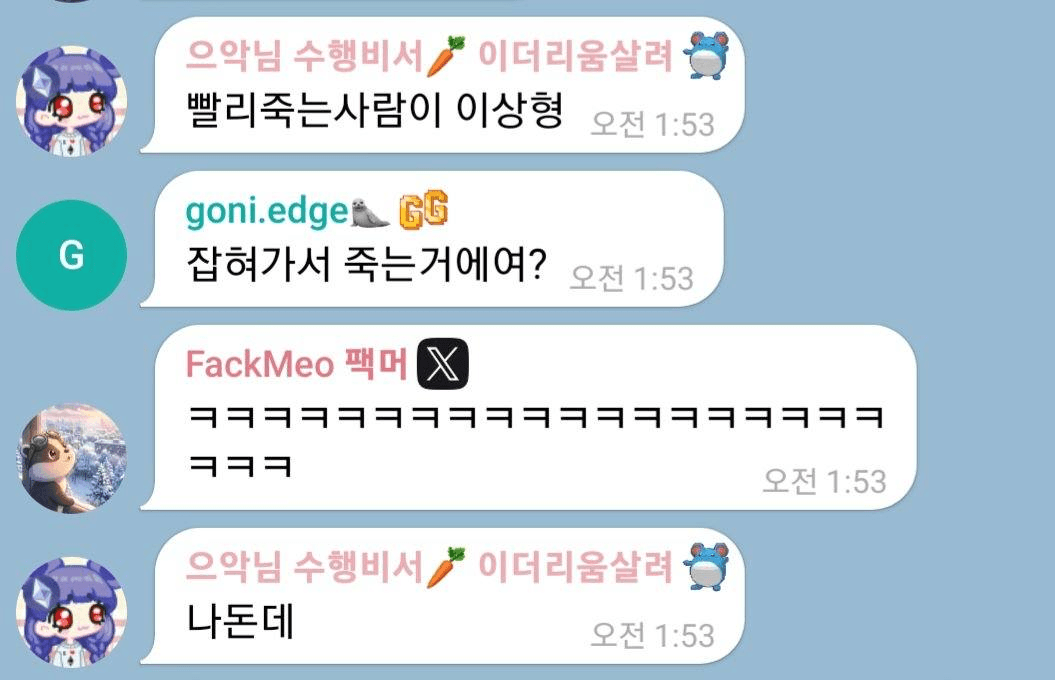Click the blue mouse emoji above "나돈데"

(x=705, y=566)
